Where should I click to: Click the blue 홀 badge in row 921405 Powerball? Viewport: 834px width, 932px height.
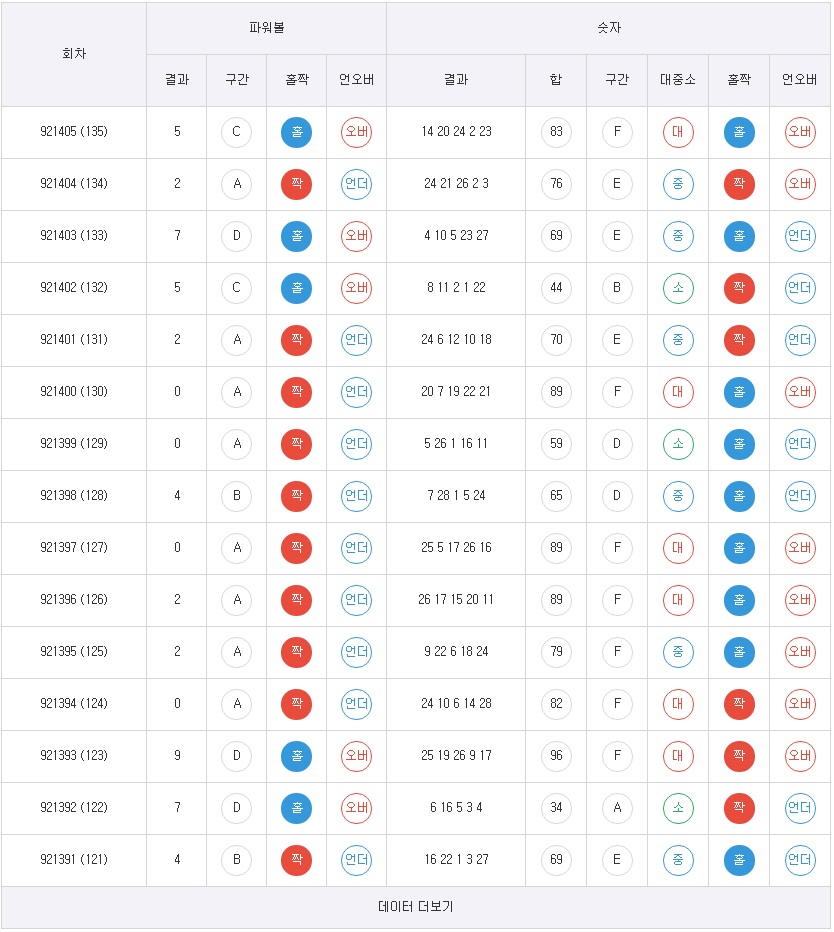[x=297, y=132]
